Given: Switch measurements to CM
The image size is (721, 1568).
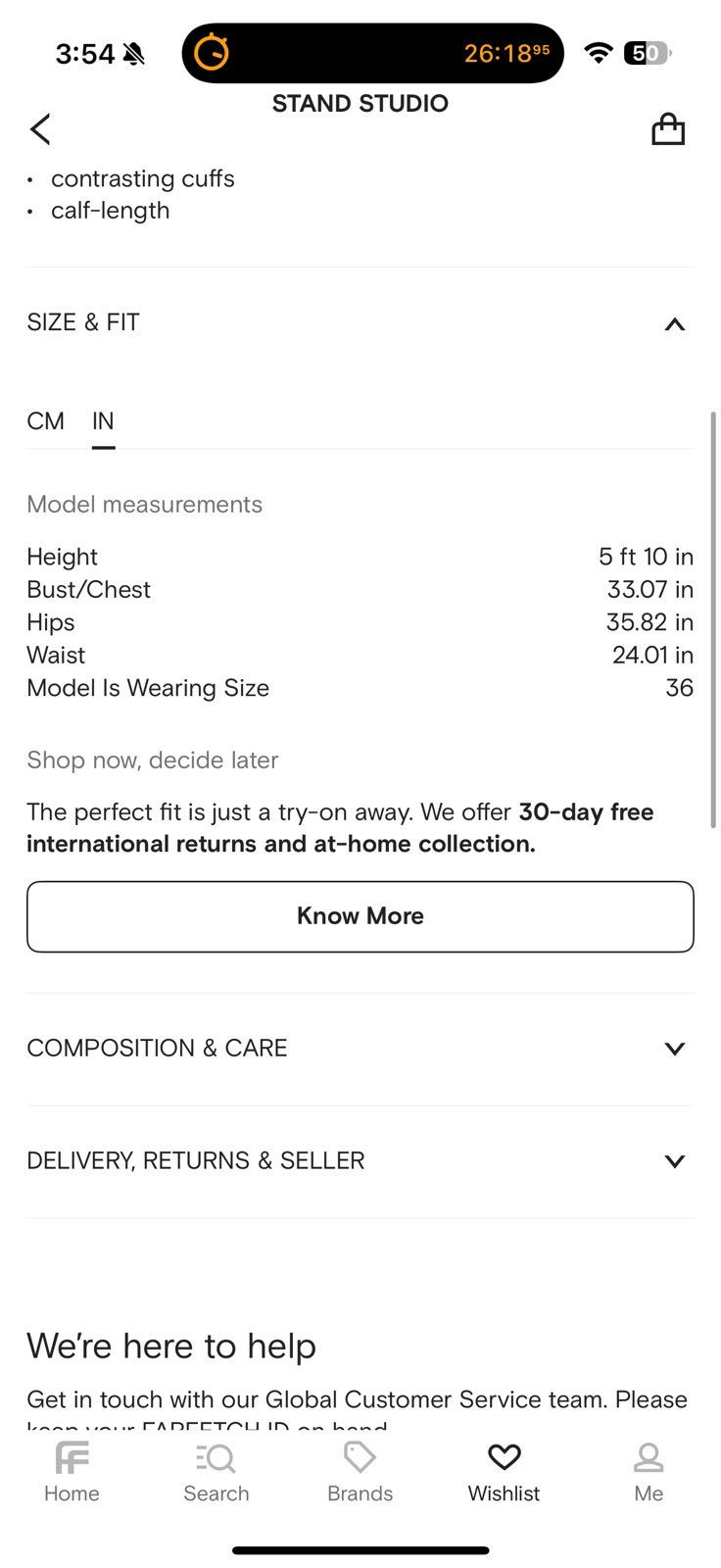Looking at the screenshot, I should pos(45,421).
